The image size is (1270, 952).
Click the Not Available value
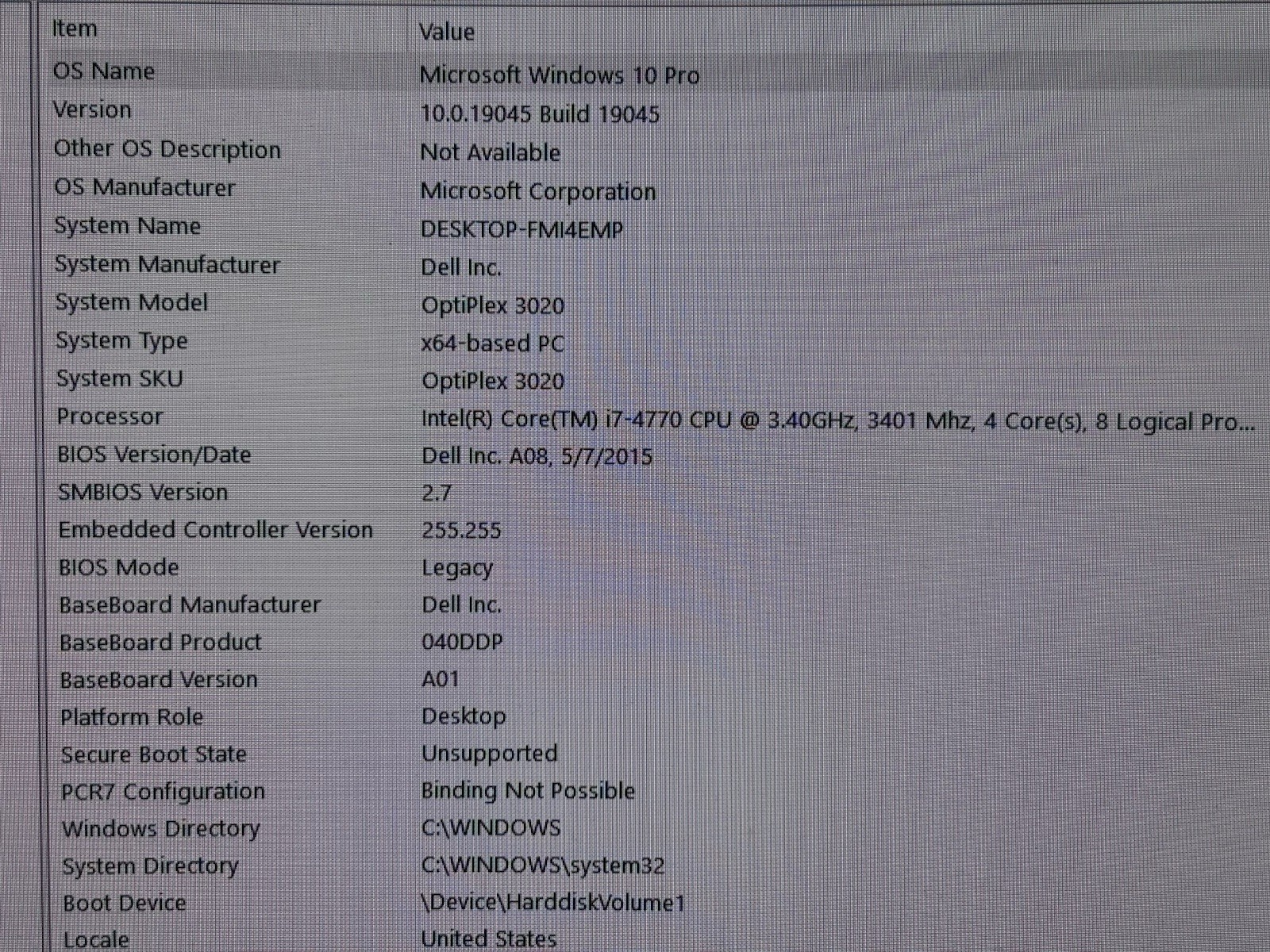pos(490,152)
